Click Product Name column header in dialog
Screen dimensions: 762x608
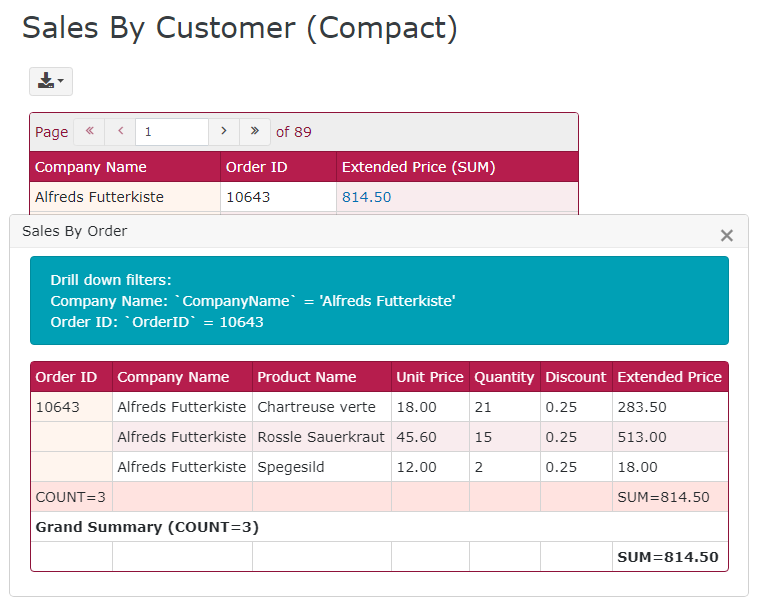tap(306, 377)
